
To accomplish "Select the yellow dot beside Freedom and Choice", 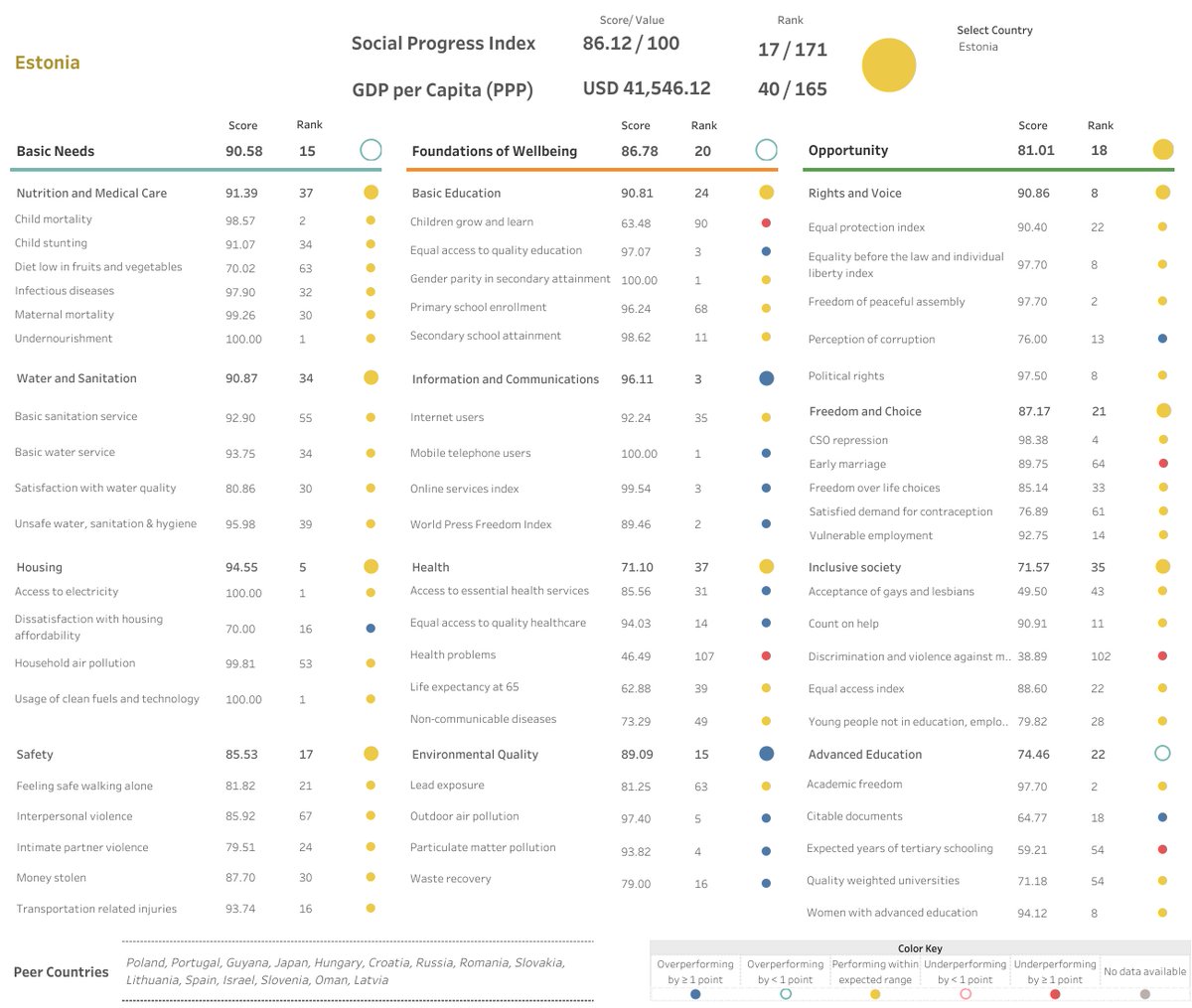I will [1161, 410].
